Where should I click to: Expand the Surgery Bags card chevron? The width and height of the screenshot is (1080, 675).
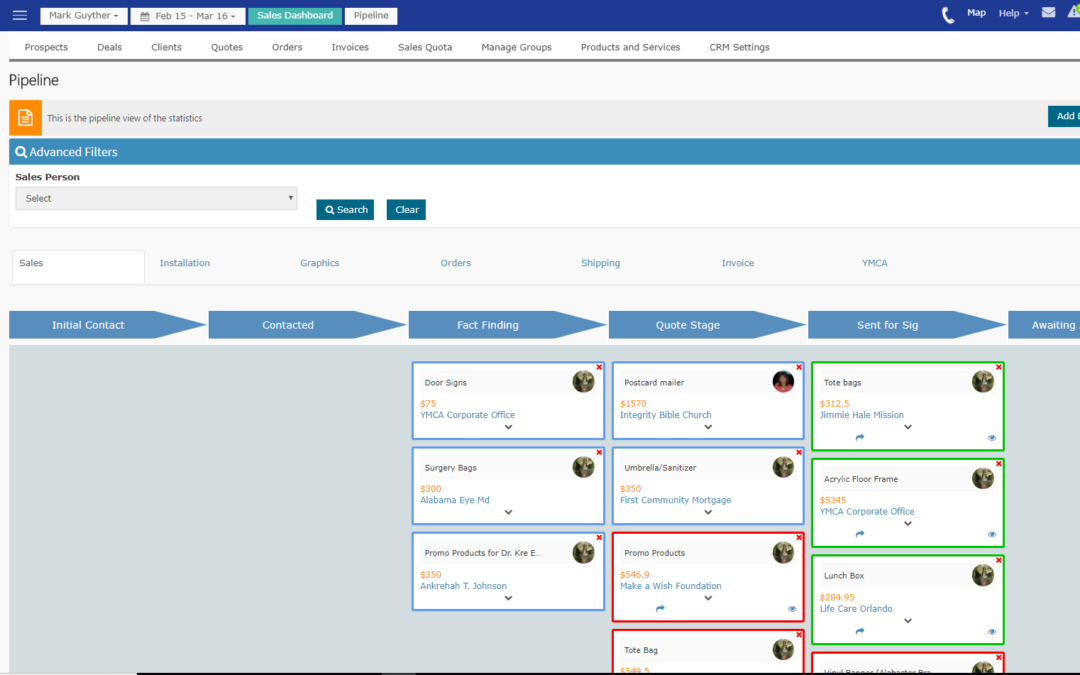click(x=508, y=512)
